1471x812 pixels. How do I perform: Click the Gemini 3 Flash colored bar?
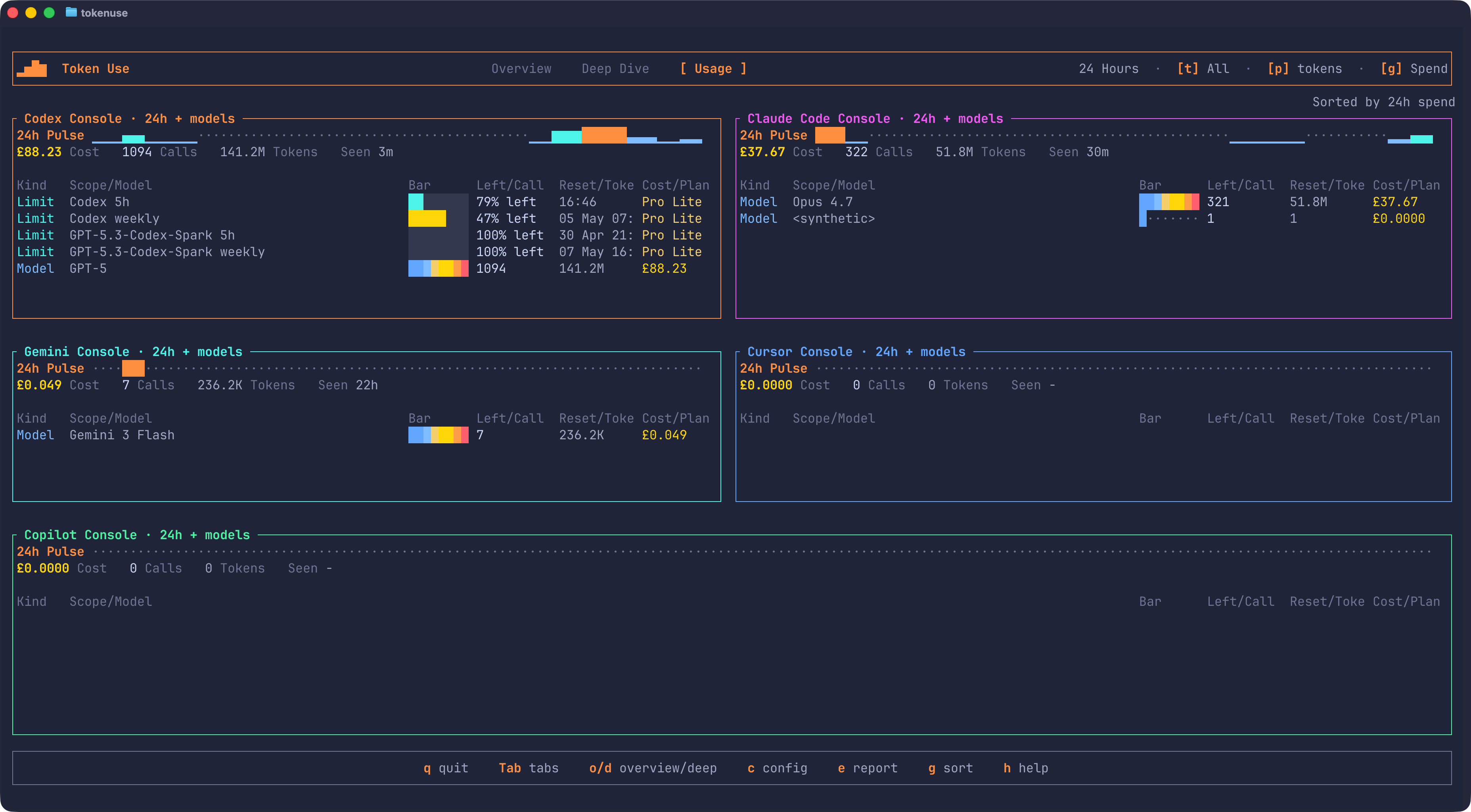(438, 435)
